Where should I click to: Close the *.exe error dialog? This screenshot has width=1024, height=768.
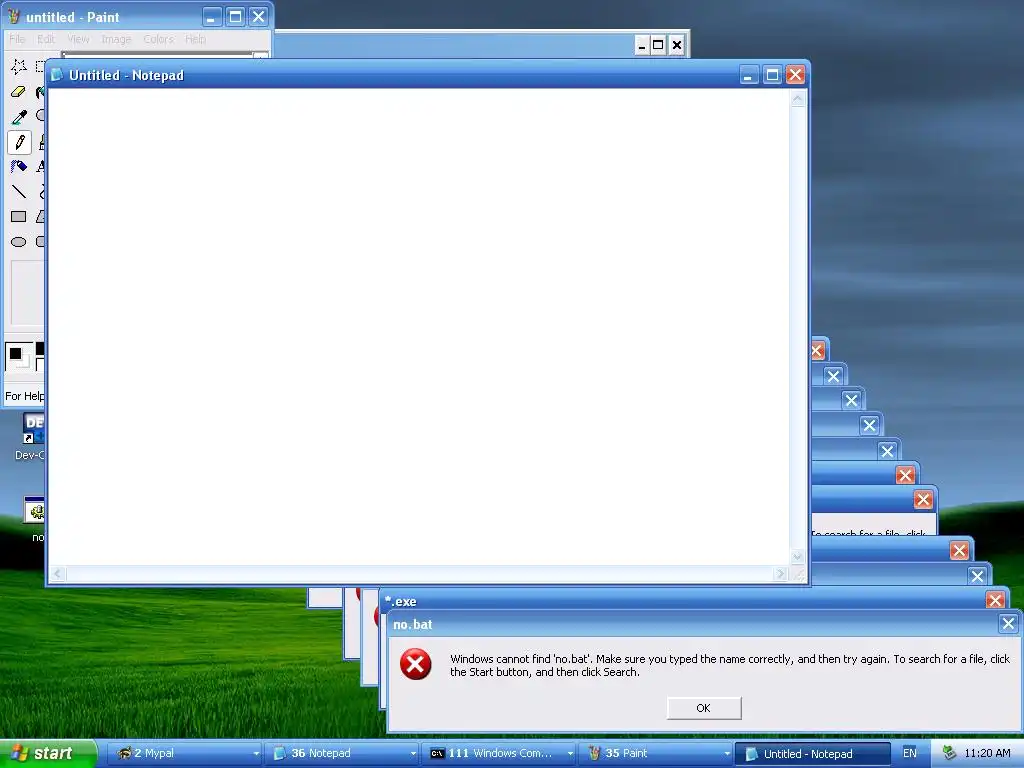click(x=995, y=600)
